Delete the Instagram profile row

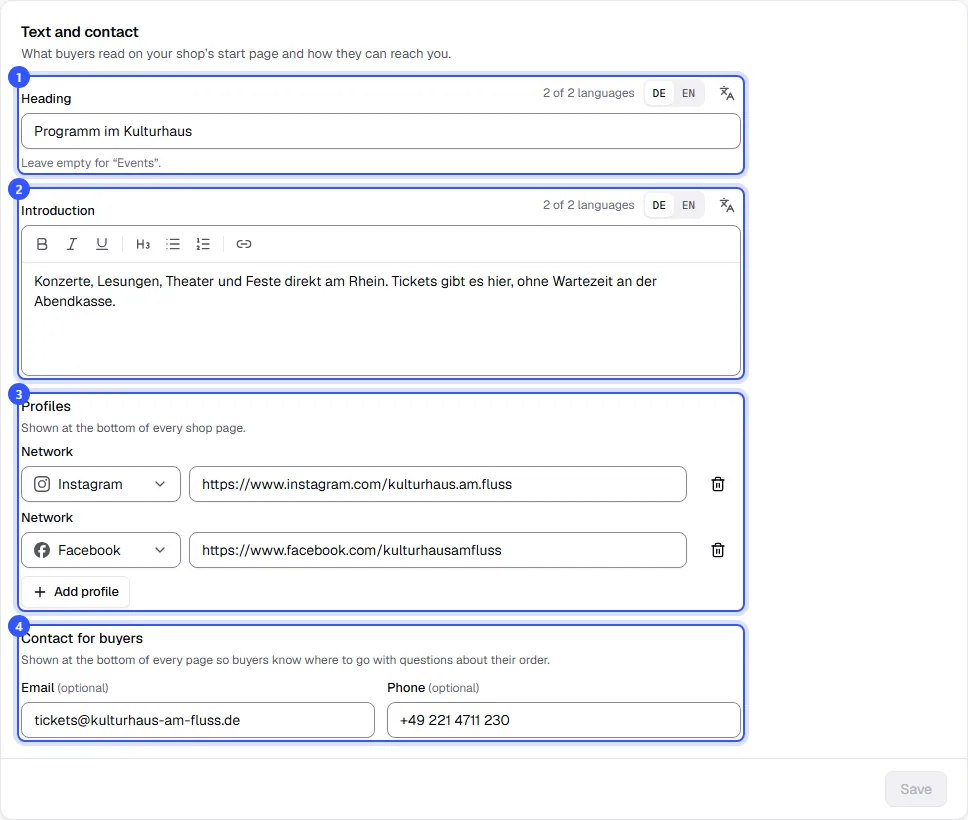tap(717, 484)
